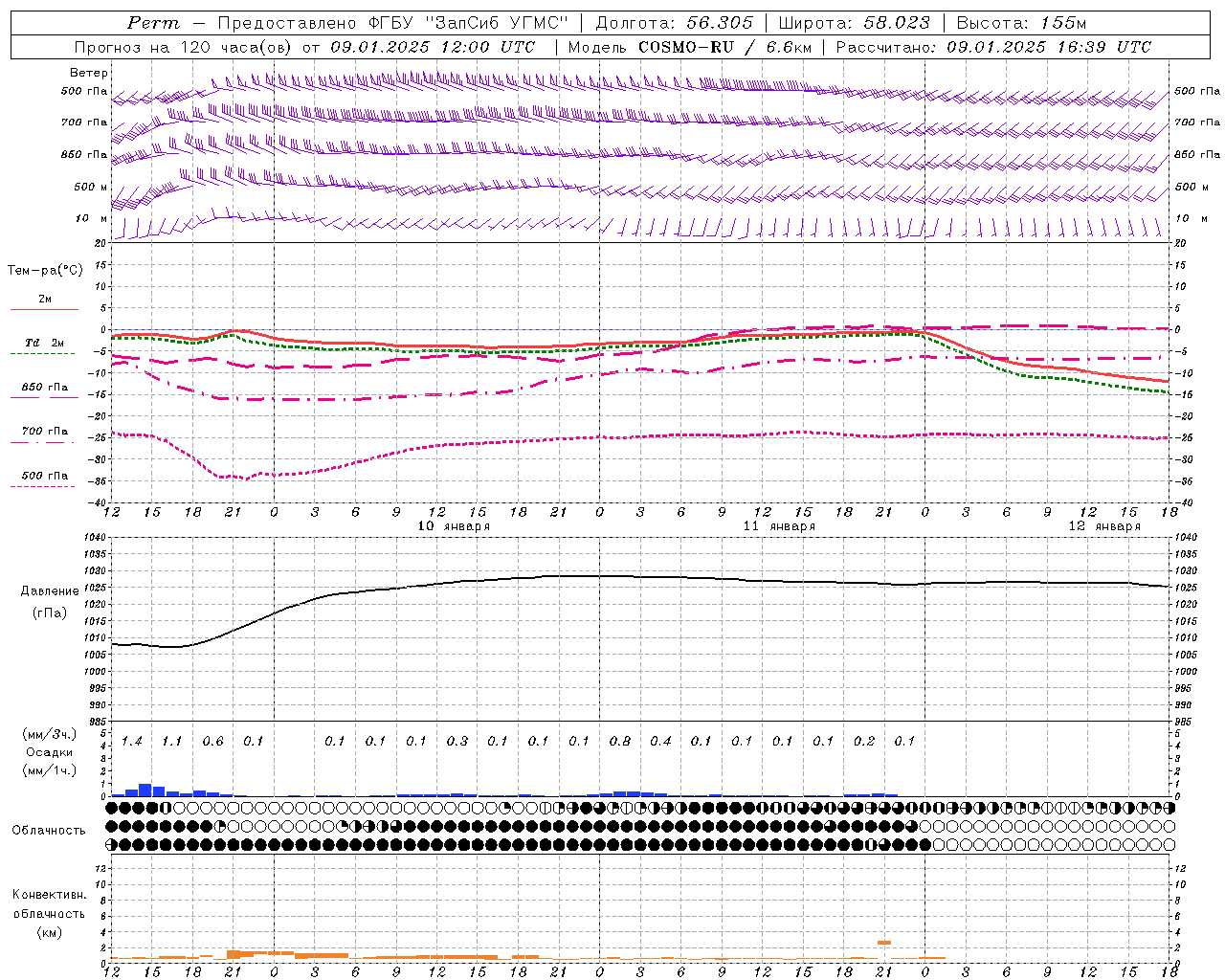
Task: Select the solid '2м' temperature legend entry above 'Td 2м'
Action: pyautogui.click(x=44, y=300)
